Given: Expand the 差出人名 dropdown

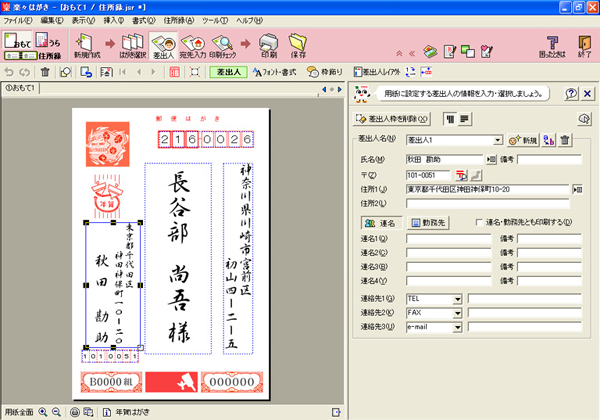Looking at the screenshot, I should (x=496, y=141).
